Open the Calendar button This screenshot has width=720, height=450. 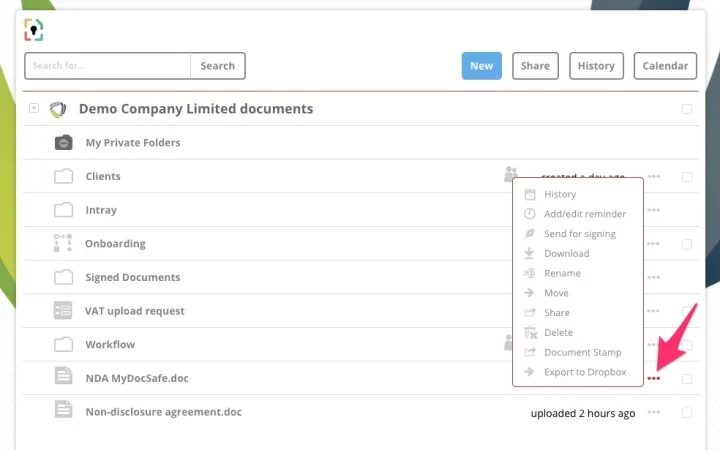point(665,66)
